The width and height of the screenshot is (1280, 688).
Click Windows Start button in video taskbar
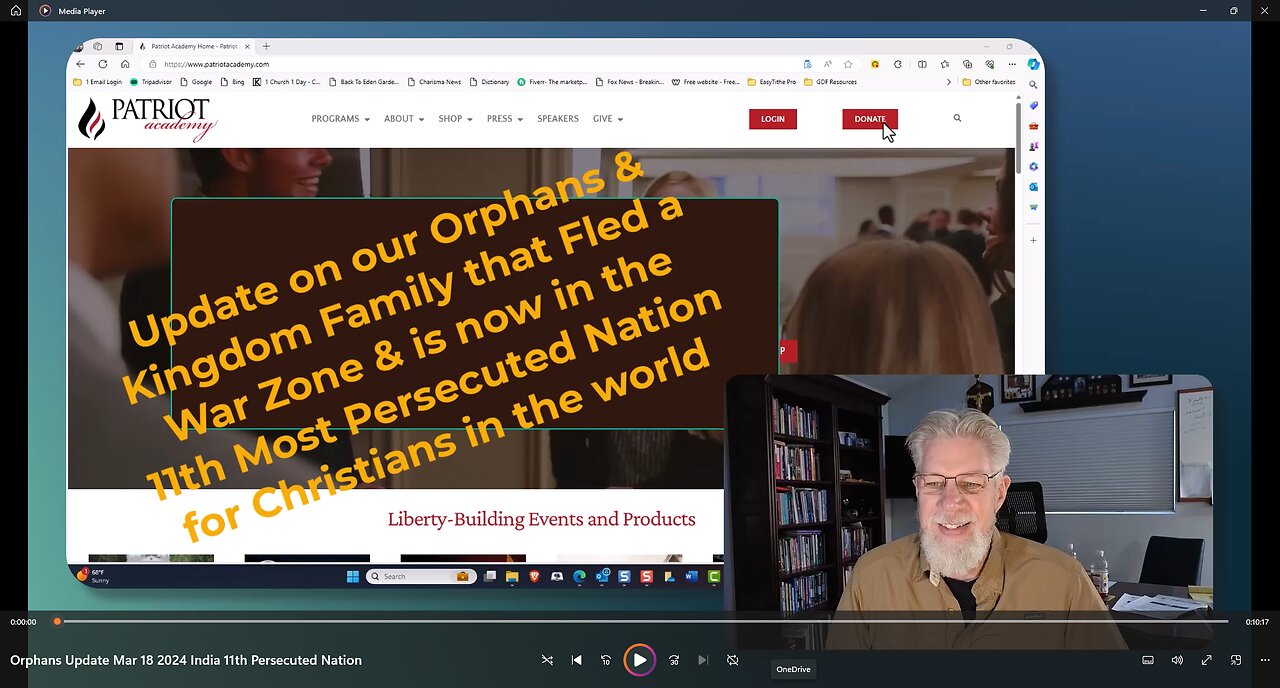click(352, 576)
